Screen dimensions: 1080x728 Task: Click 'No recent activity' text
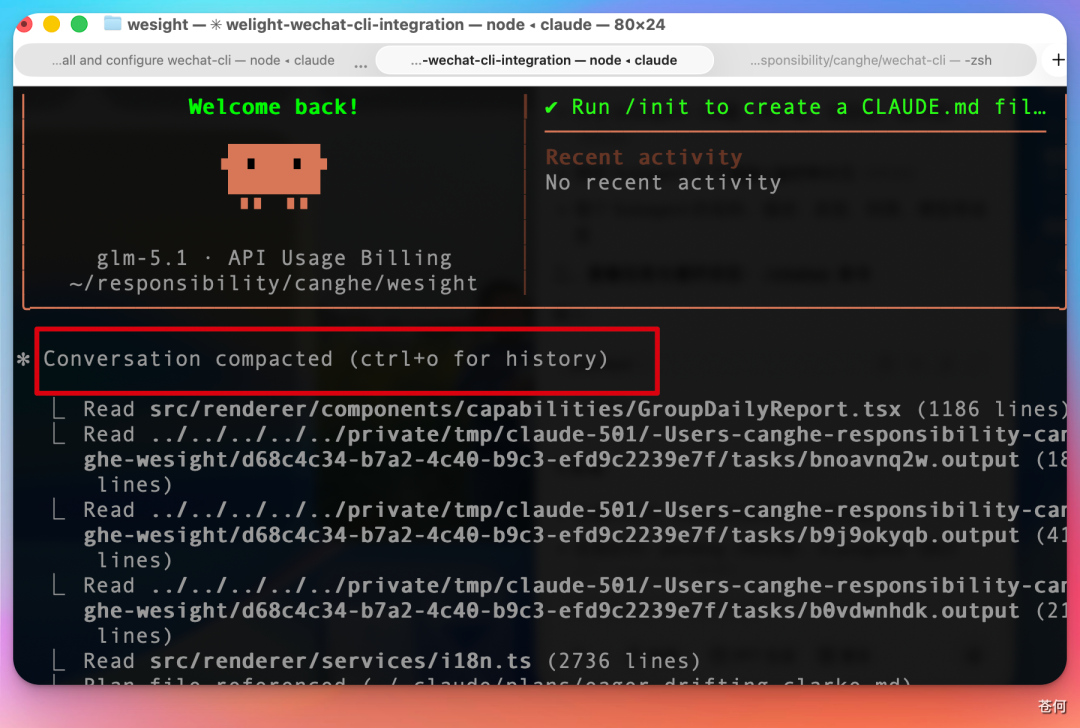663,183
